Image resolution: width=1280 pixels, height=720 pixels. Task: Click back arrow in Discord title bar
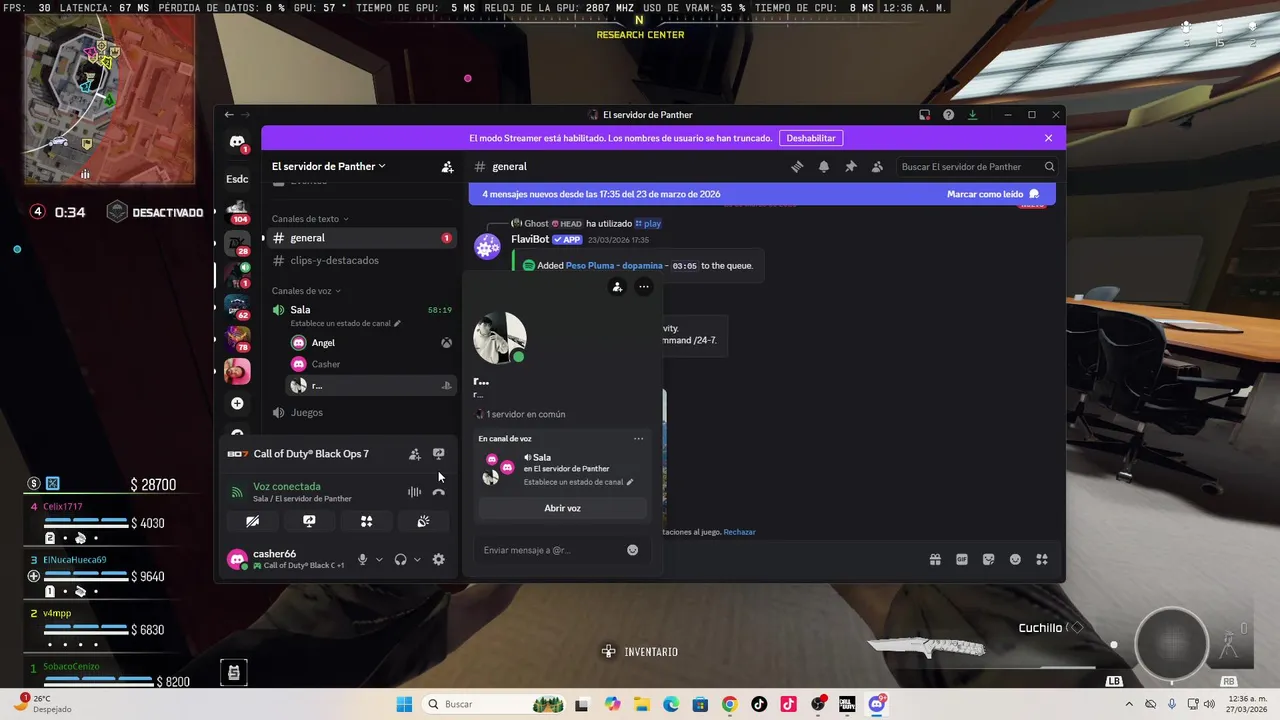tap(229, 115)
